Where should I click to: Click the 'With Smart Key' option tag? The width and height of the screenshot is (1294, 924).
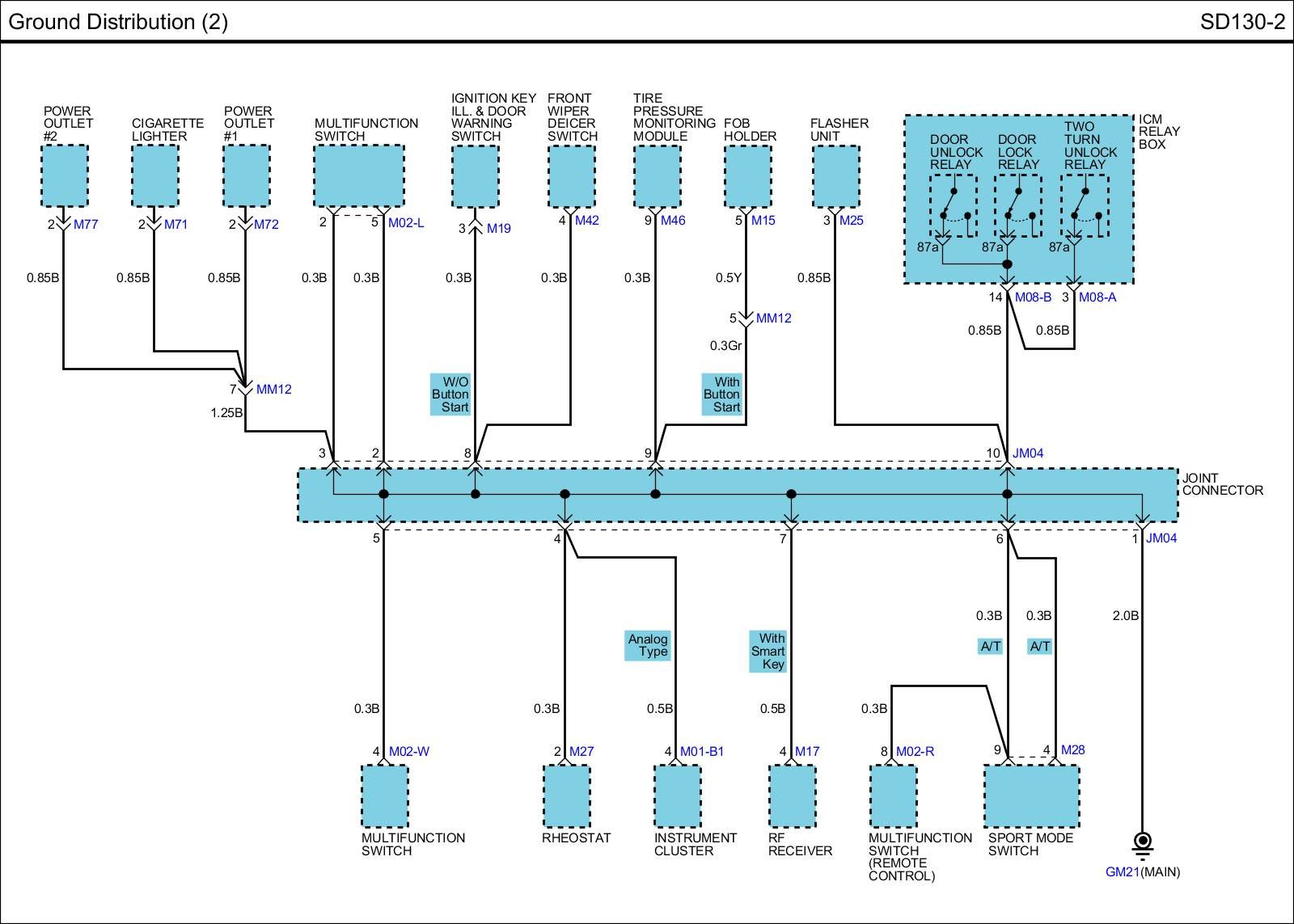coord(768,652)
